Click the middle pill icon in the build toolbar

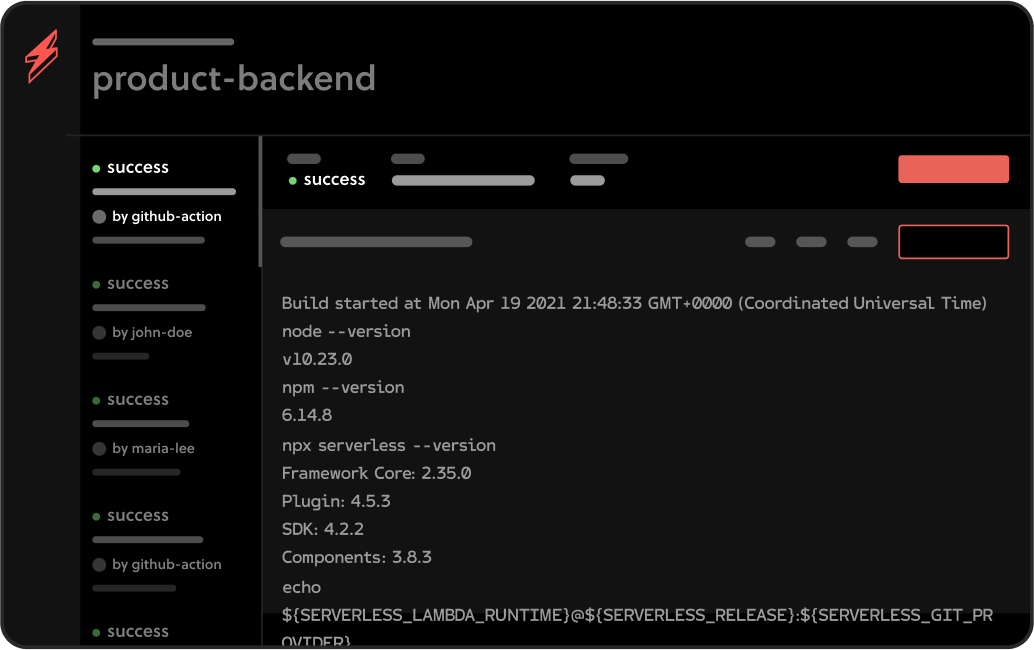point(810,241)
